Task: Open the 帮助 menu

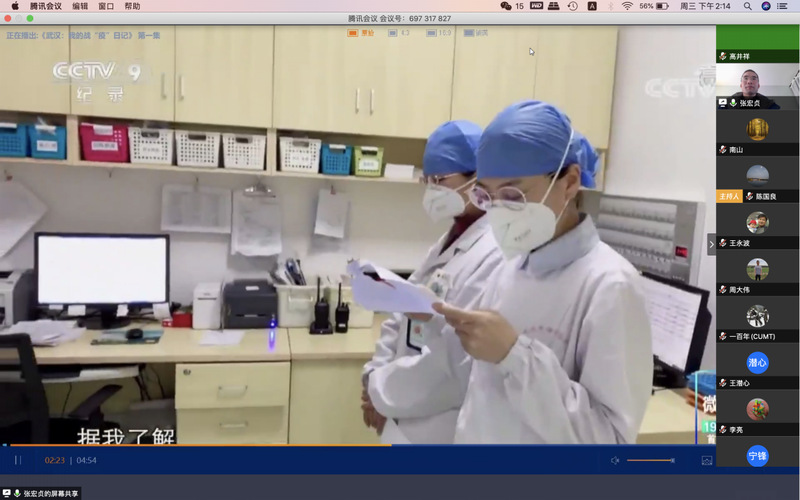Action: point(132,6)
